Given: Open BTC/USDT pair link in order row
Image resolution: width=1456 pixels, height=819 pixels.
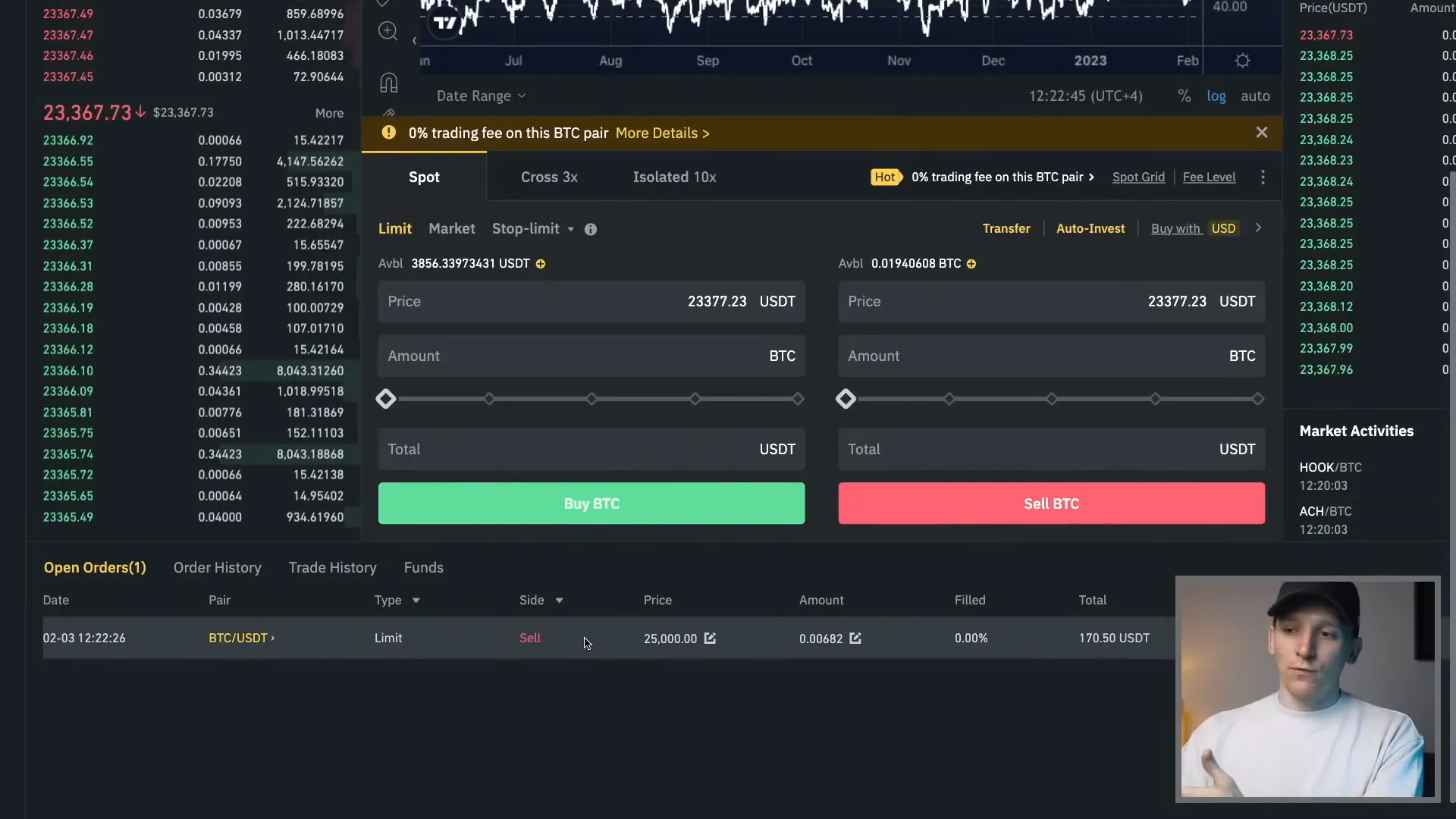Looking at the screenshot, I should (x=242, y=639).
